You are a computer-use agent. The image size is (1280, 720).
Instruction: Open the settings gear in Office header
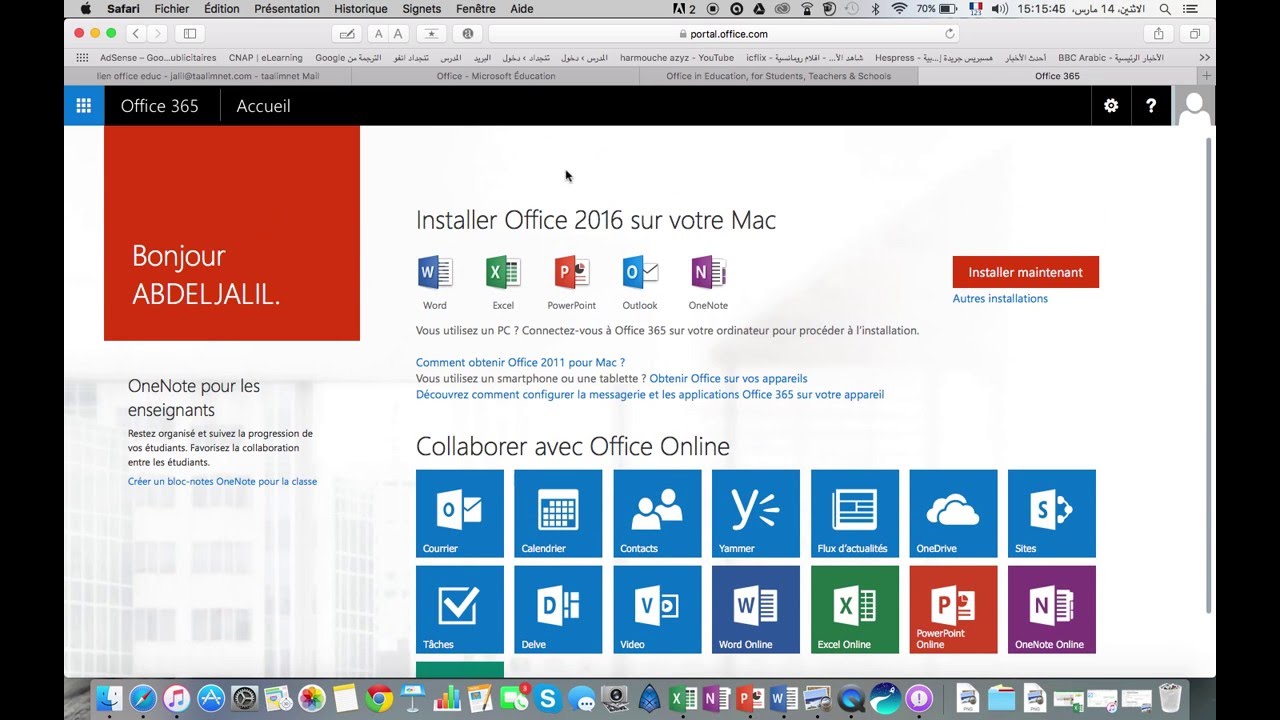[x=1111, y=105]
